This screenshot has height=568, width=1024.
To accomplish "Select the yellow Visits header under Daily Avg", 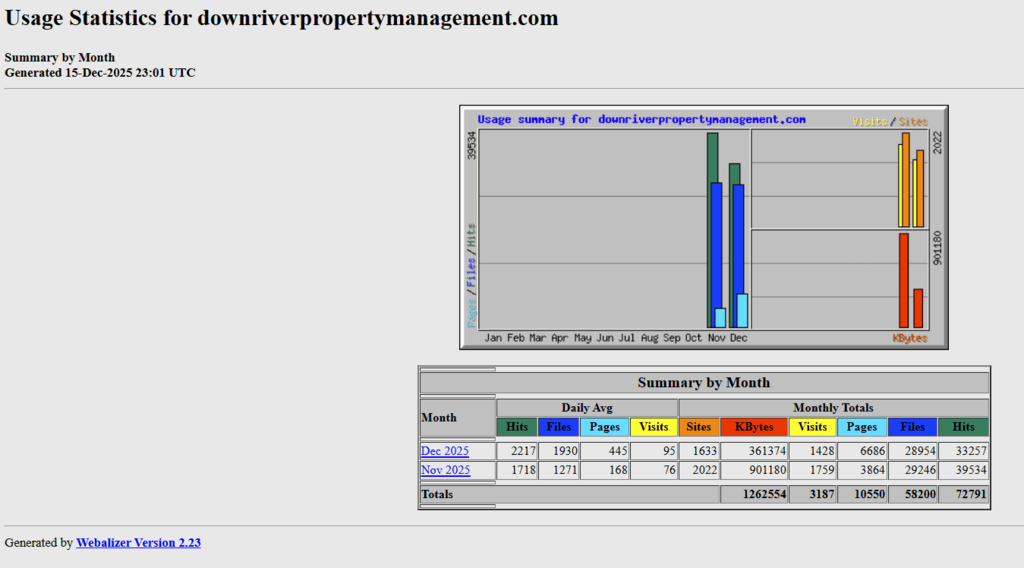I will click(x=654, y=427).
